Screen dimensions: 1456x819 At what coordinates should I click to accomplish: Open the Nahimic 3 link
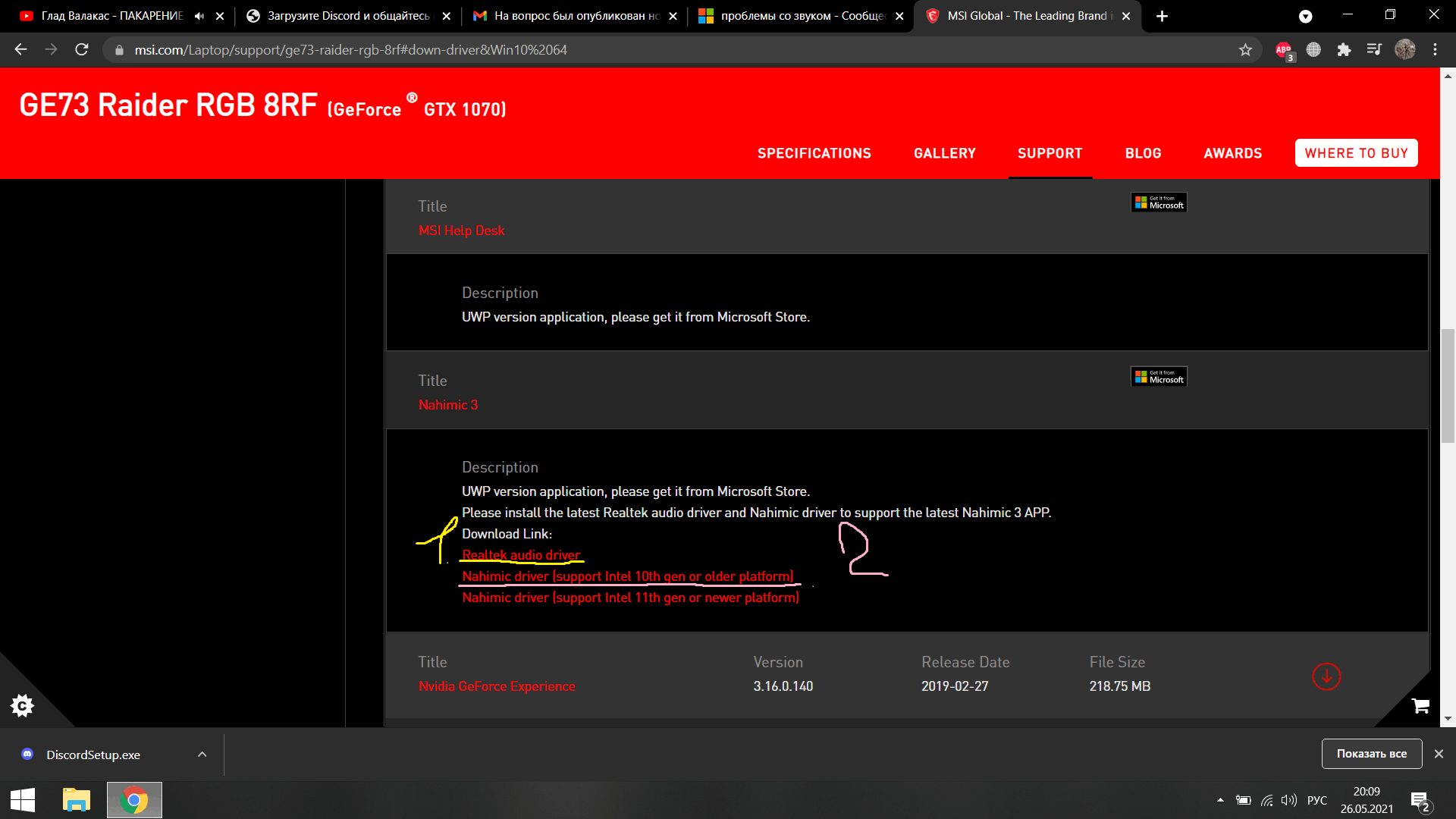[x=448, y=405]
